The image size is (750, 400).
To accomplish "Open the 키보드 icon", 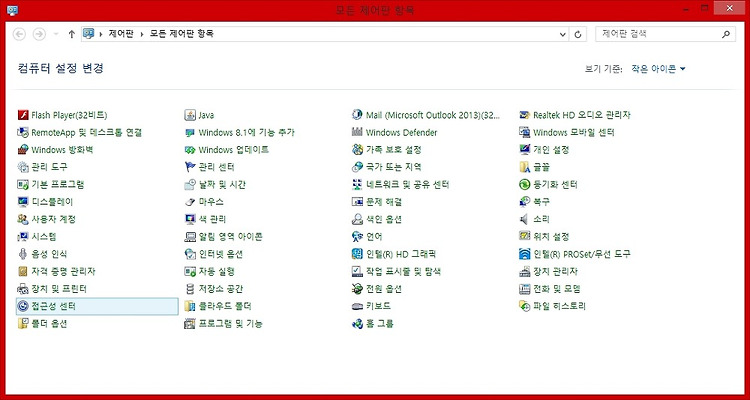I will 357,306.
